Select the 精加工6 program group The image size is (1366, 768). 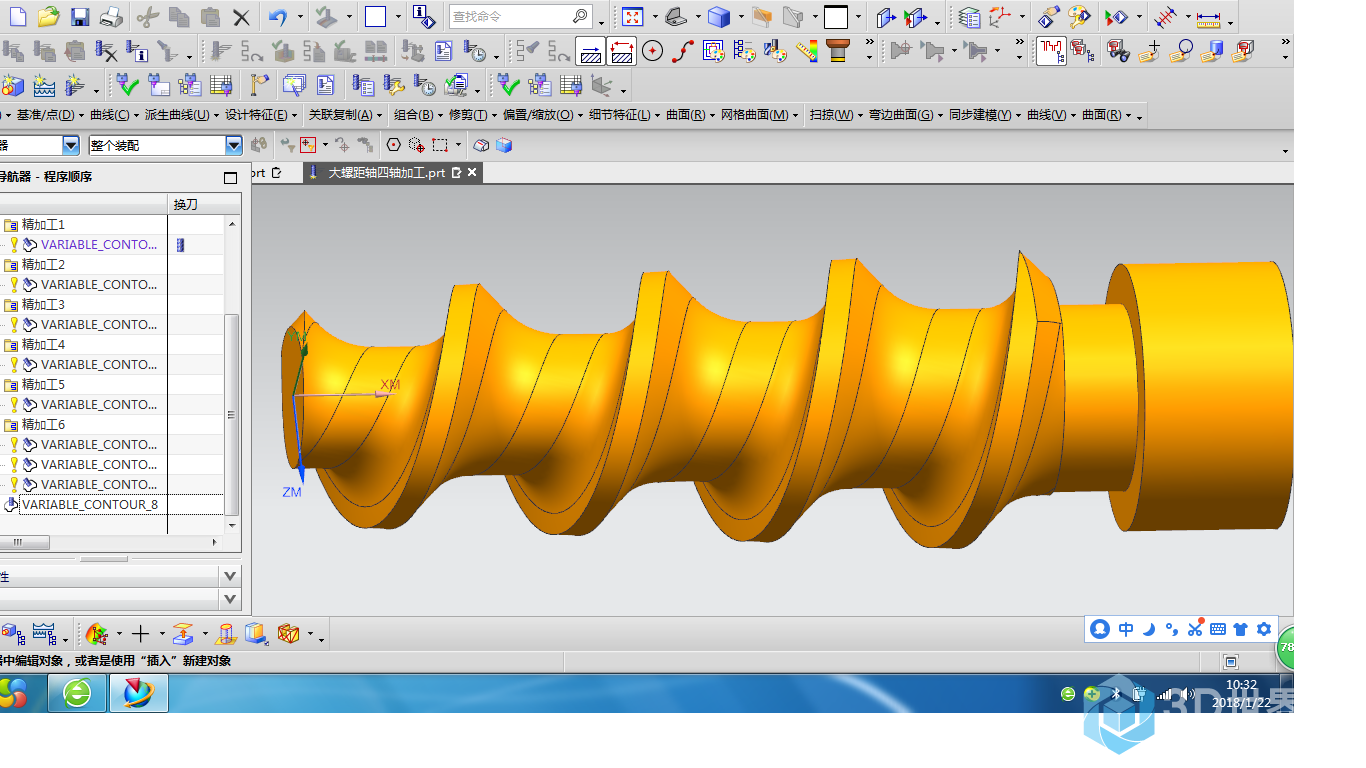43,425
